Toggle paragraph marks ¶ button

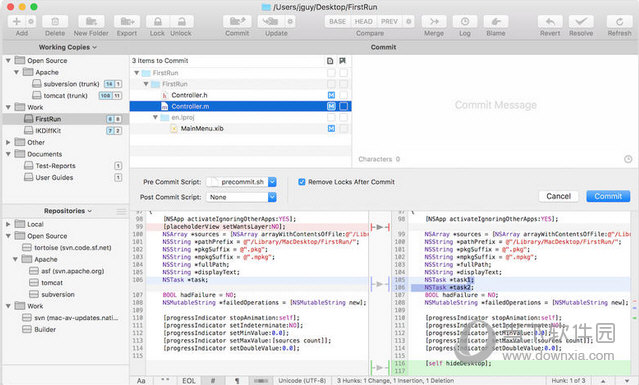click(237, 381)
